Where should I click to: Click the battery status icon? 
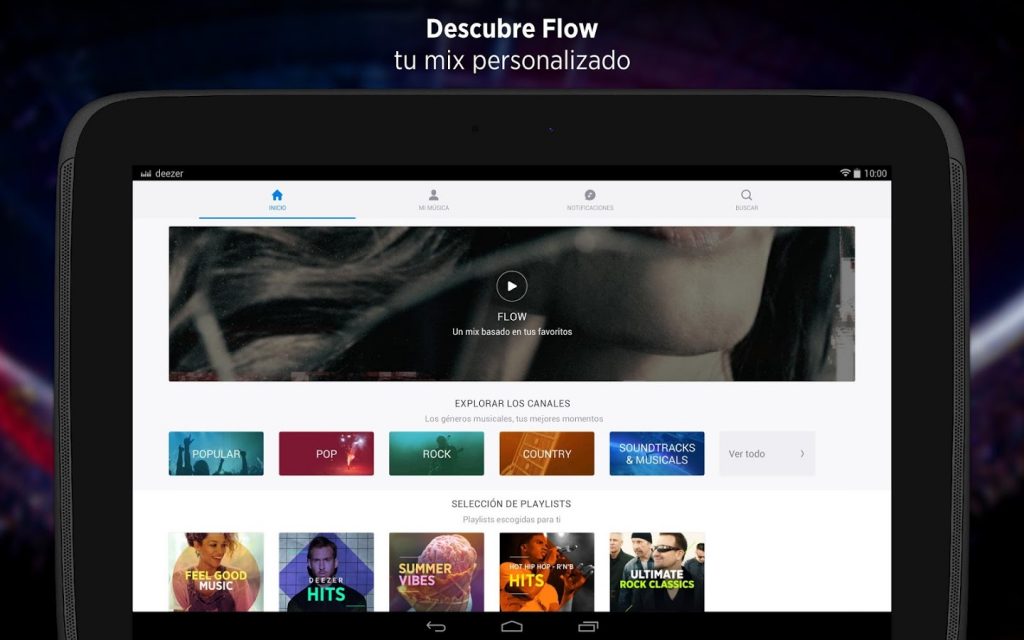[857, 173]
